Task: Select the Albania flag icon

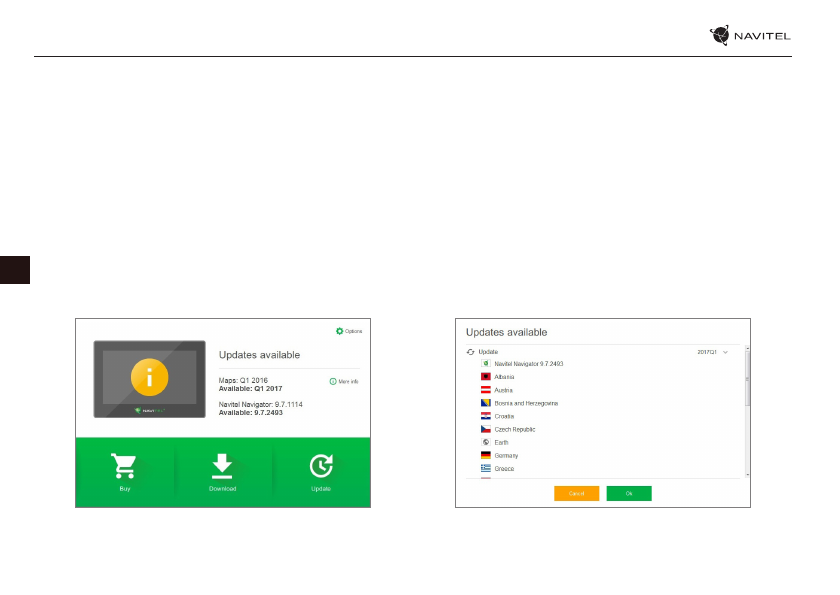Action: [x=485, y=376]
